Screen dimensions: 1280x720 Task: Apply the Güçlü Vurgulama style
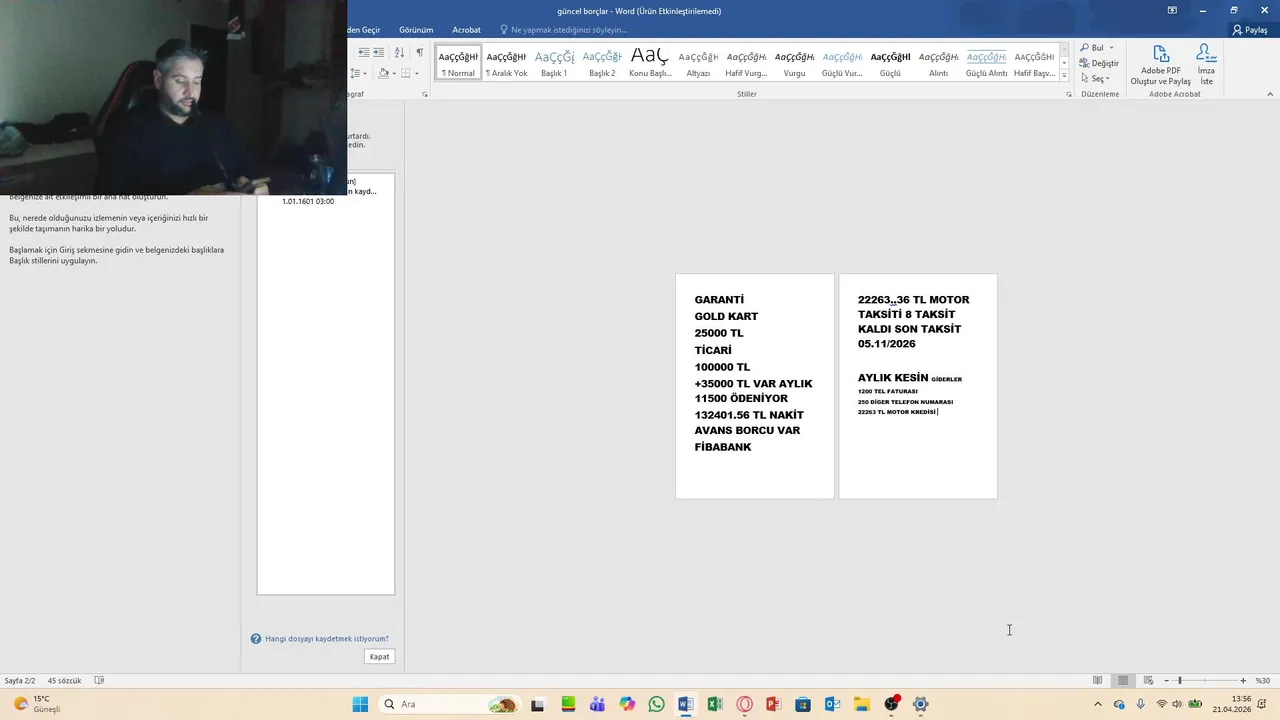point(842,62)
